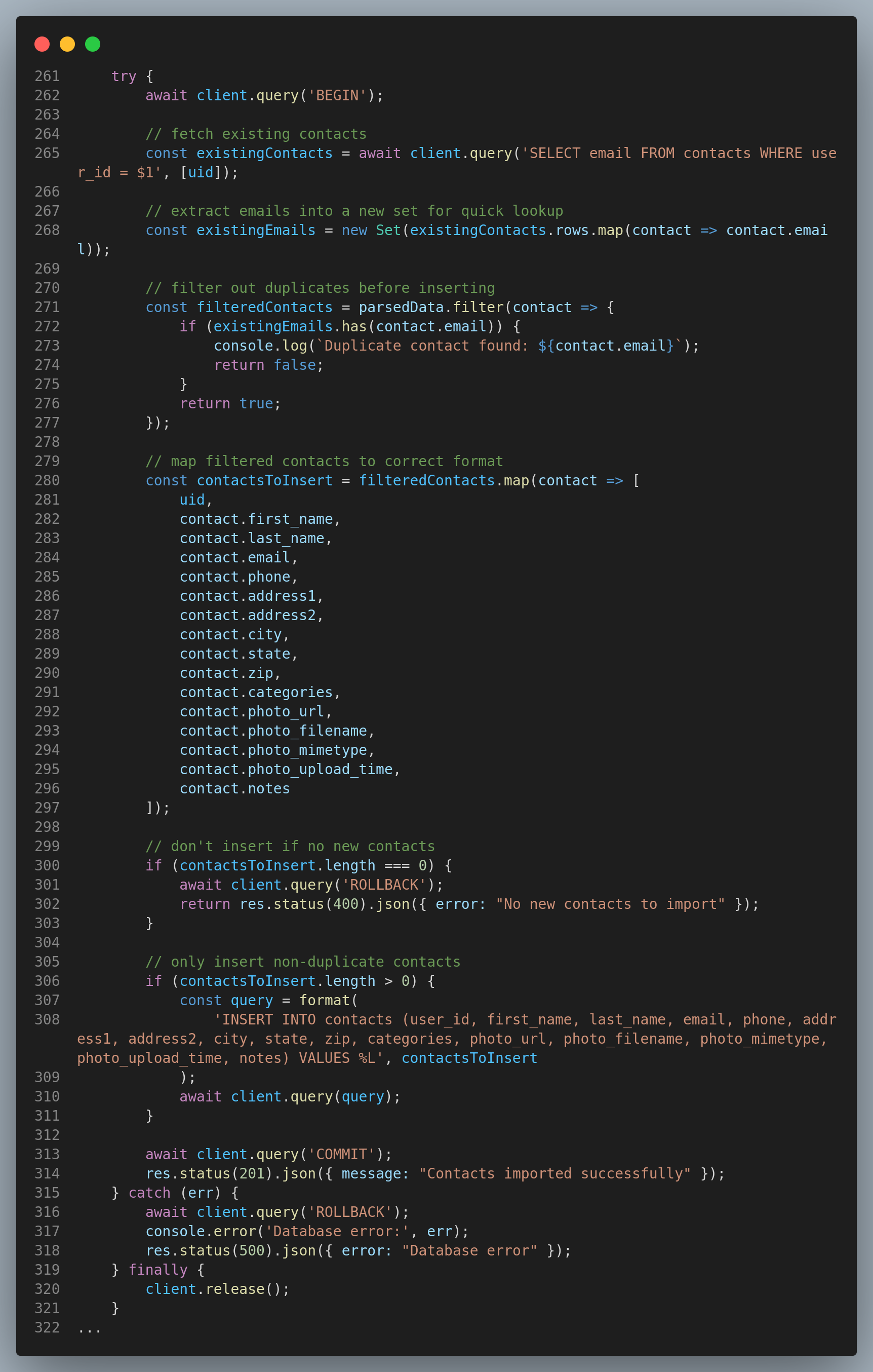873x1372 pixels.
Task: Click the comment about extracting emails into set
Action: [354, 211]
